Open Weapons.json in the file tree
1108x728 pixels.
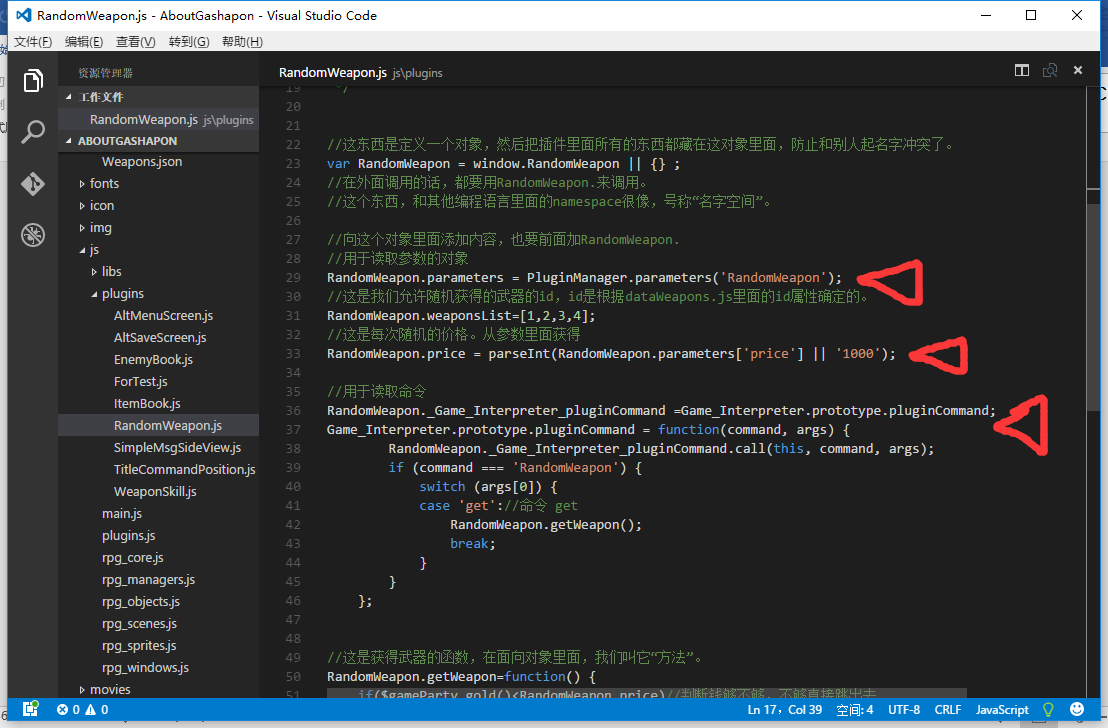click(142, 161)
